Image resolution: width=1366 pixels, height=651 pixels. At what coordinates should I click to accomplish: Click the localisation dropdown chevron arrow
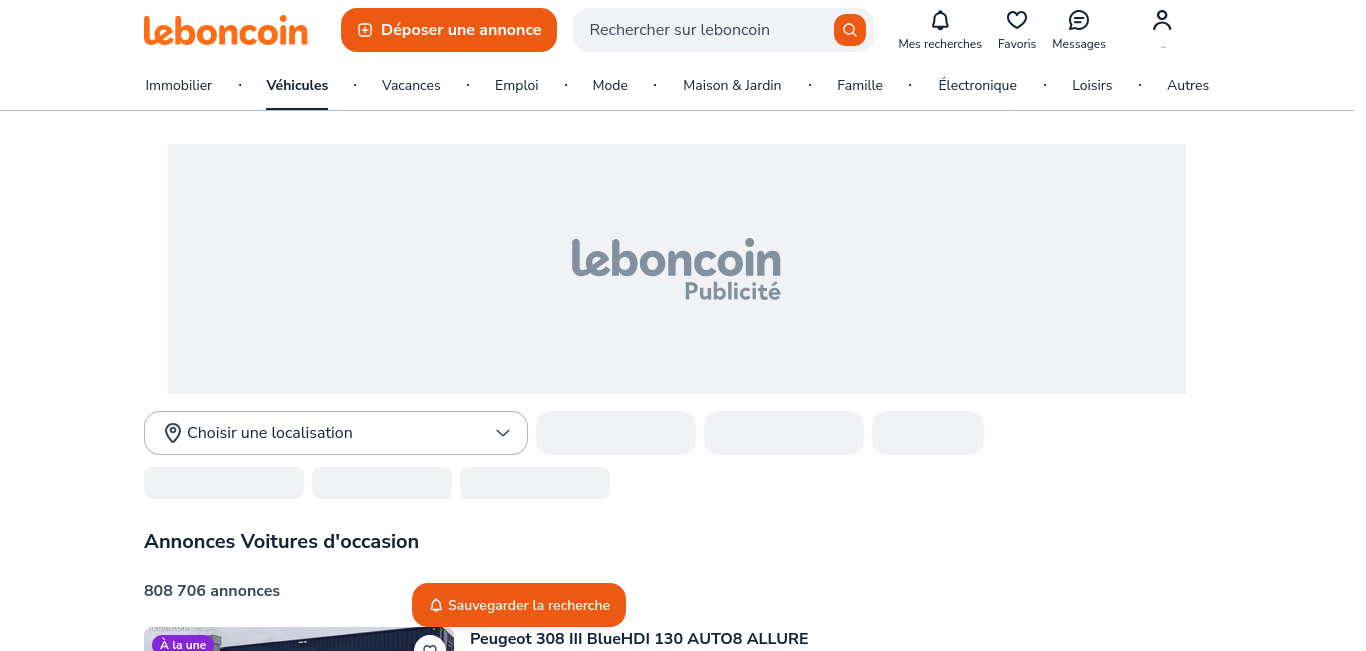point(503,433)
